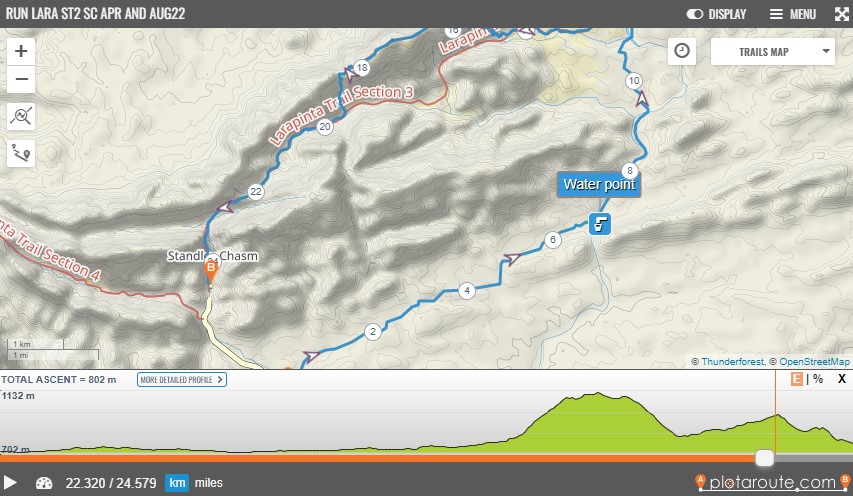Click the fit-route-to-view magnifier icon
Image resolution: width=853 pixels, height=496 pixels.
click(x=21, y=116)
